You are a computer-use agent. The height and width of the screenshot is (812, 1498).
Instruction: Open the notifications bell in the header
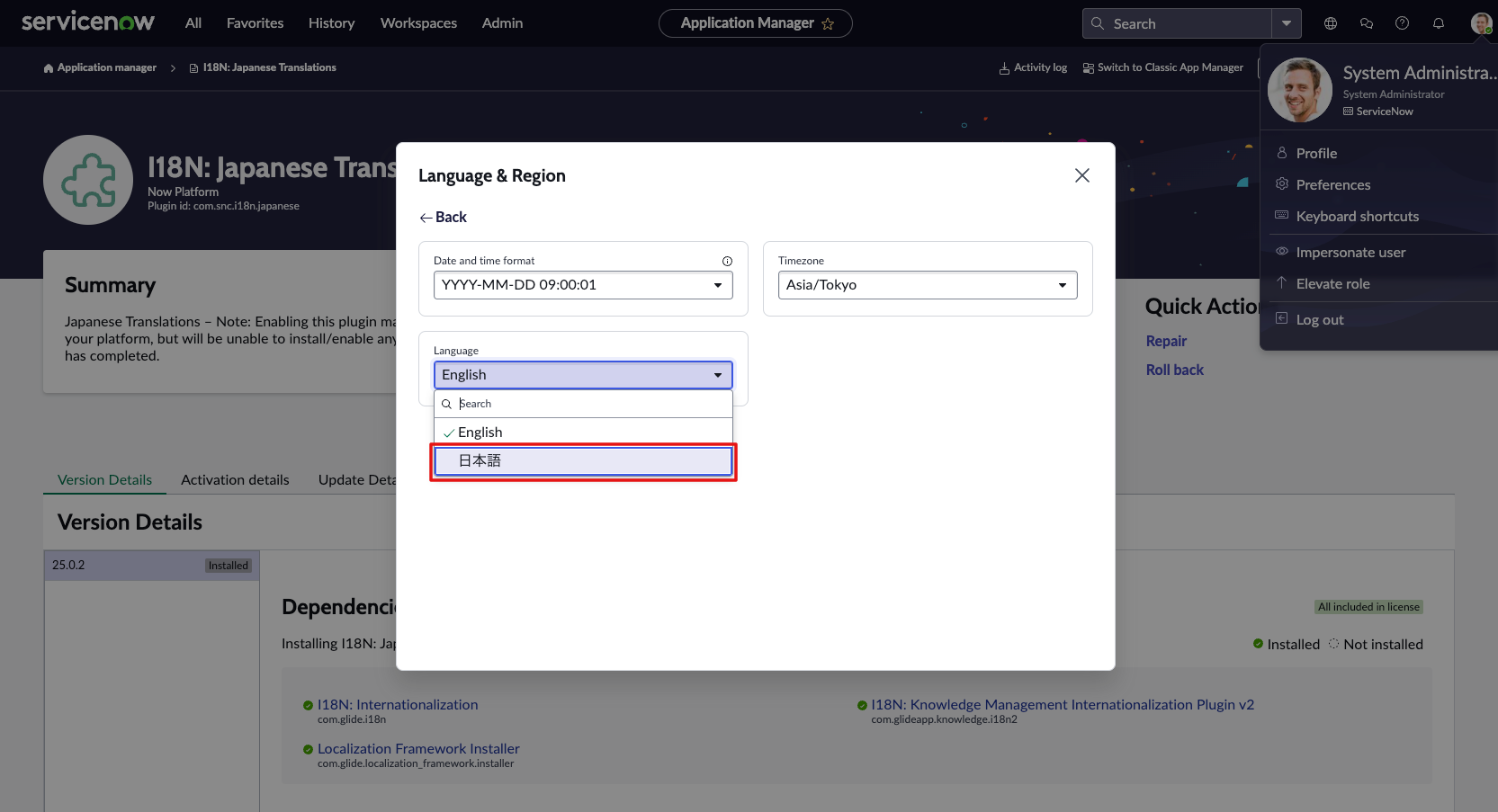tap(1438, 23)
